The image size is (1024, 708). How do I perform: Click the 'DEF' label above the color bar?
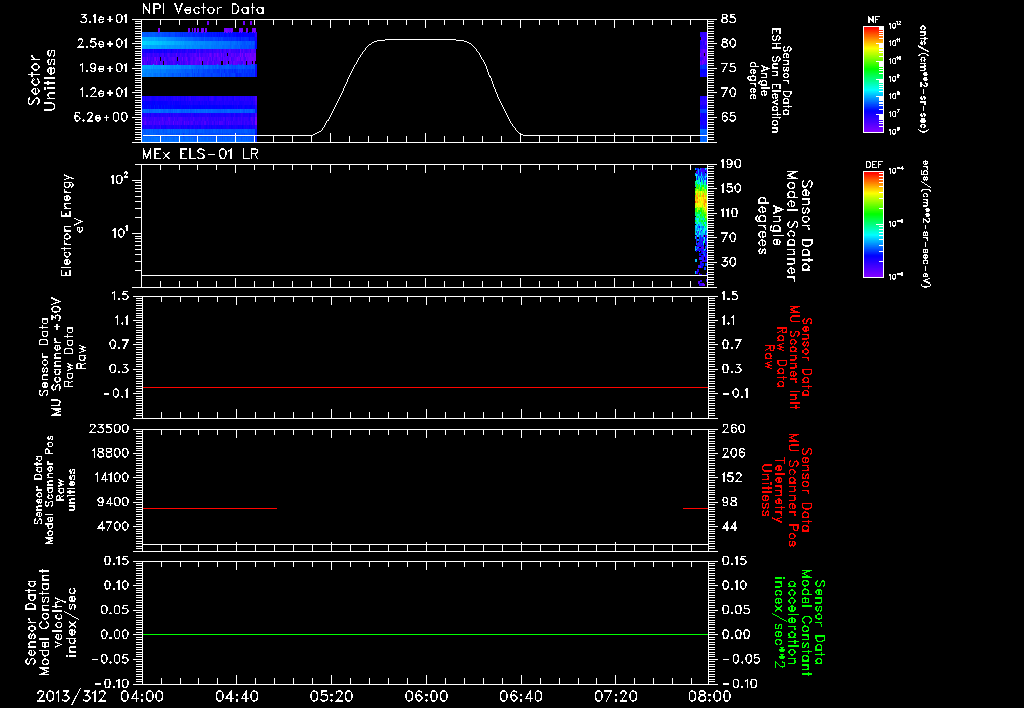click(x=873, y=165)
